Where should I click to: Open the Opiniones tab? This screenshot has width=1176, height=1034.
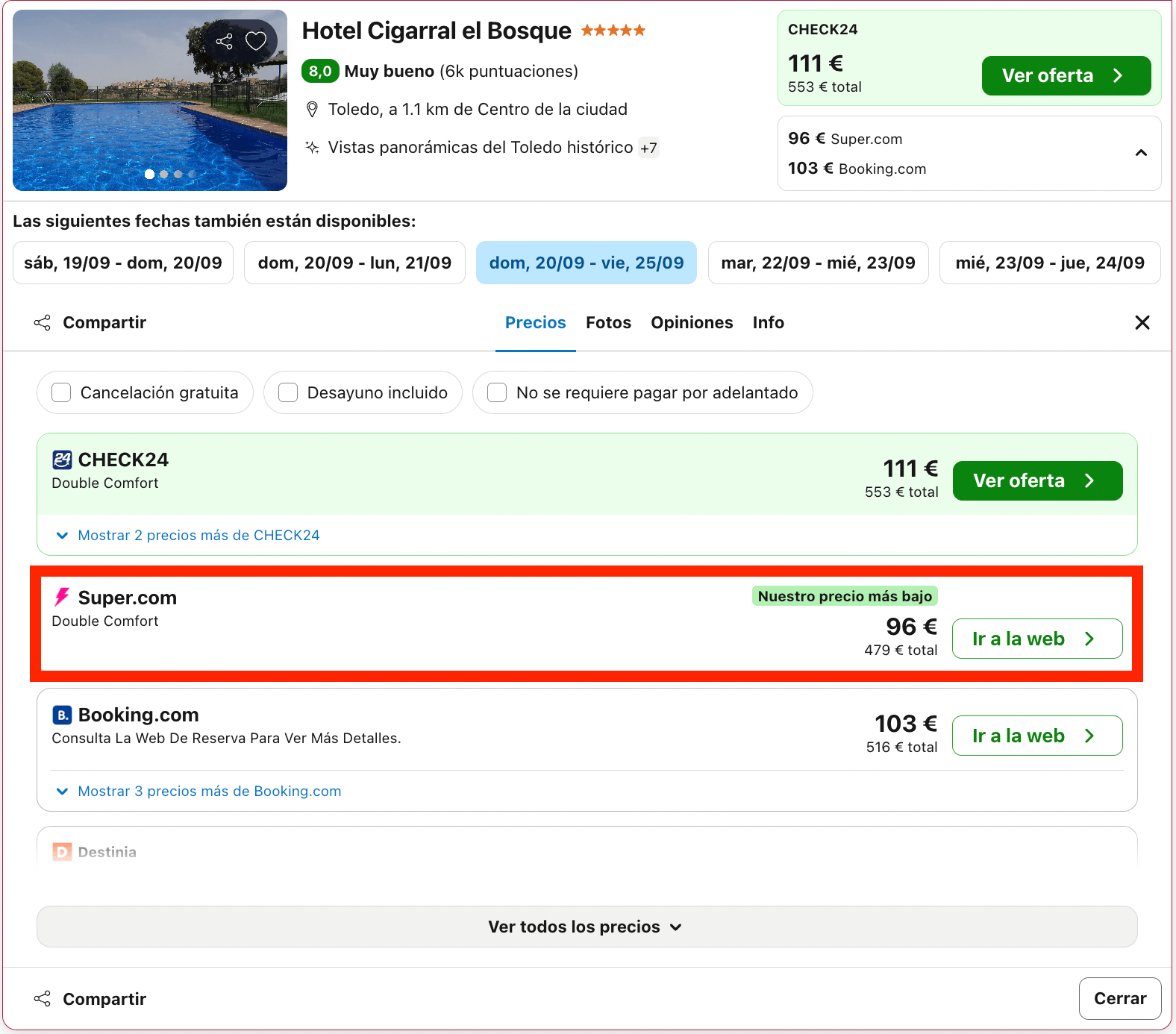[692, 322]
